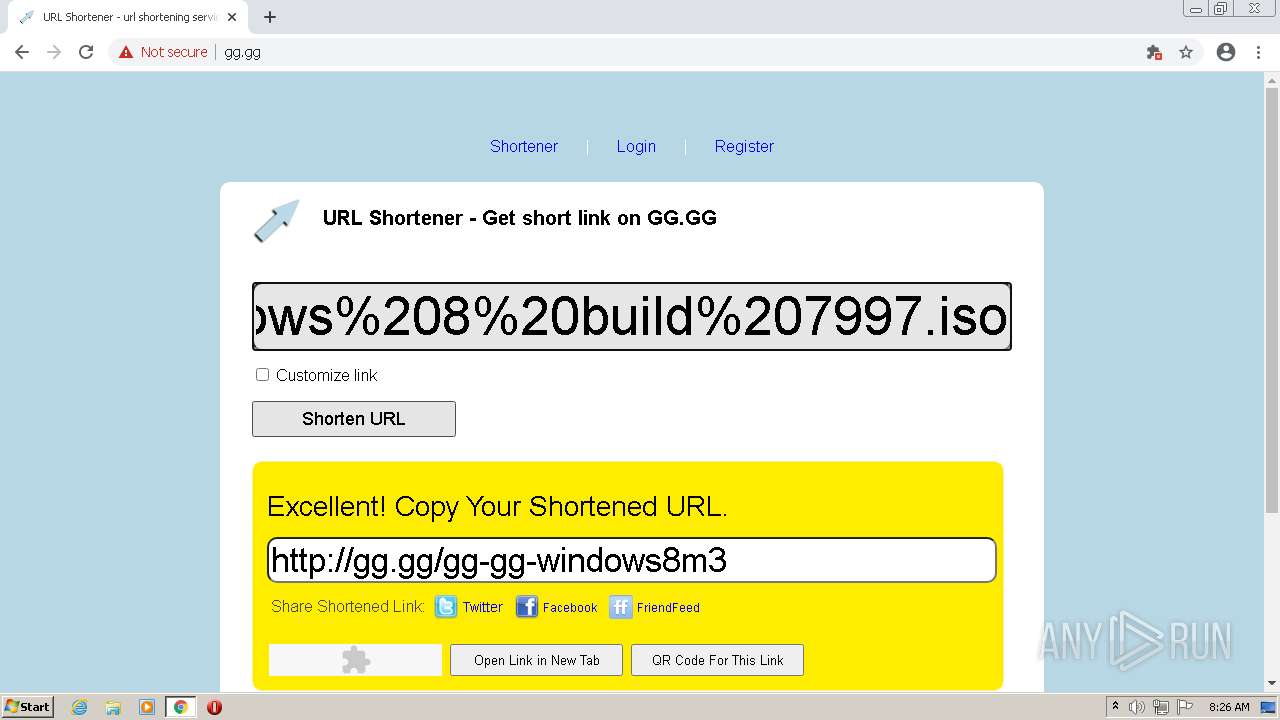This screenshot has width=1280, height=720.
Task: Share via the FriendFeed icon
Action: [621, 607]
